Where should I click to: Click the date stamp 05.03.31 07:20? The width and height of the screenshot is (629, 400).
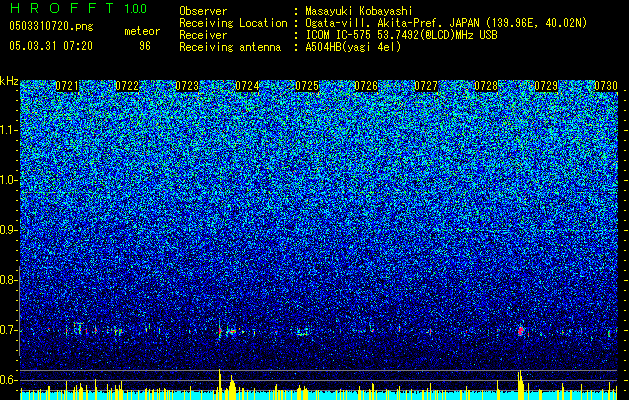(51, 46)
